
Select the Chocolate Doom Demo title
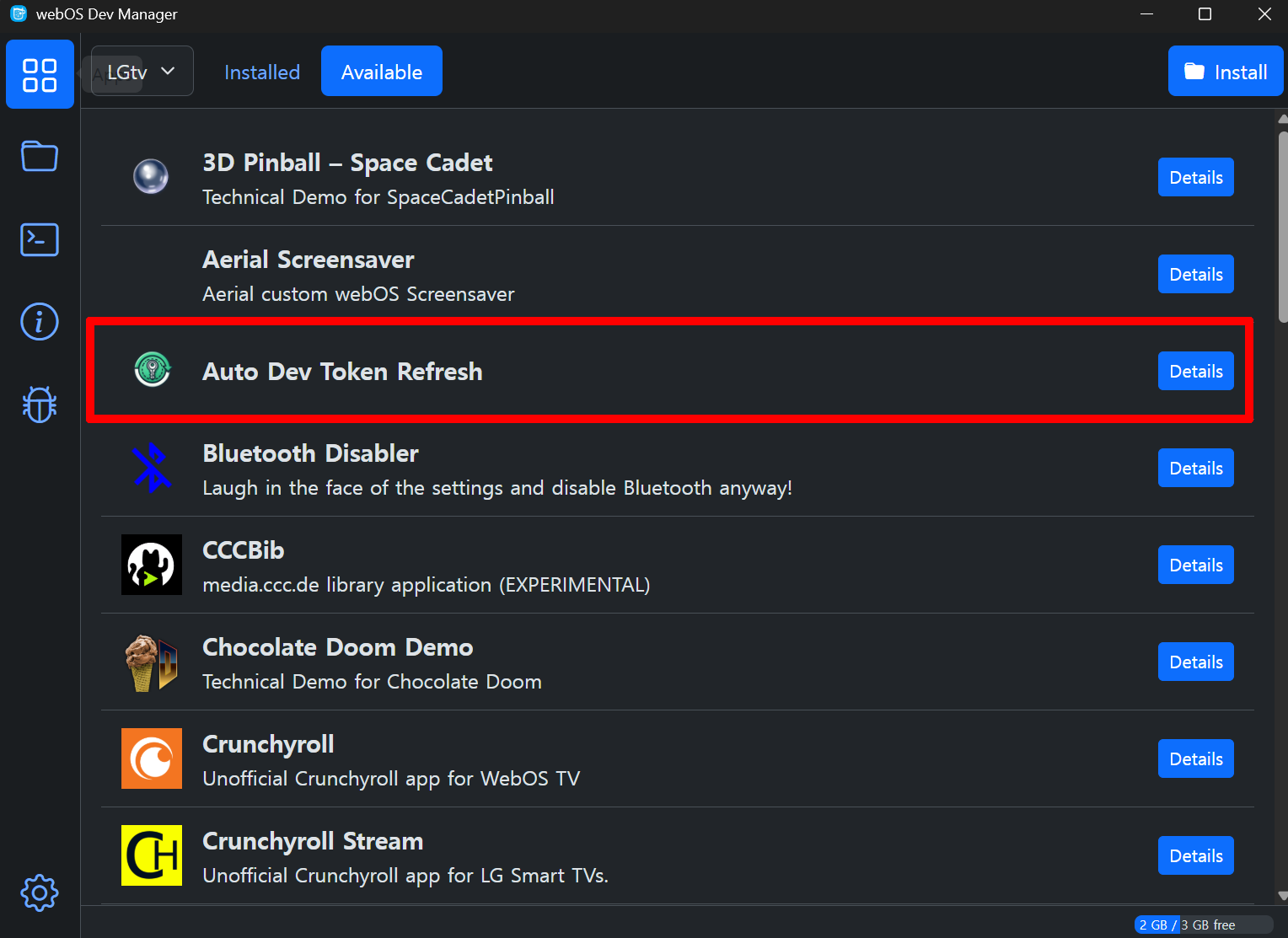338,647
